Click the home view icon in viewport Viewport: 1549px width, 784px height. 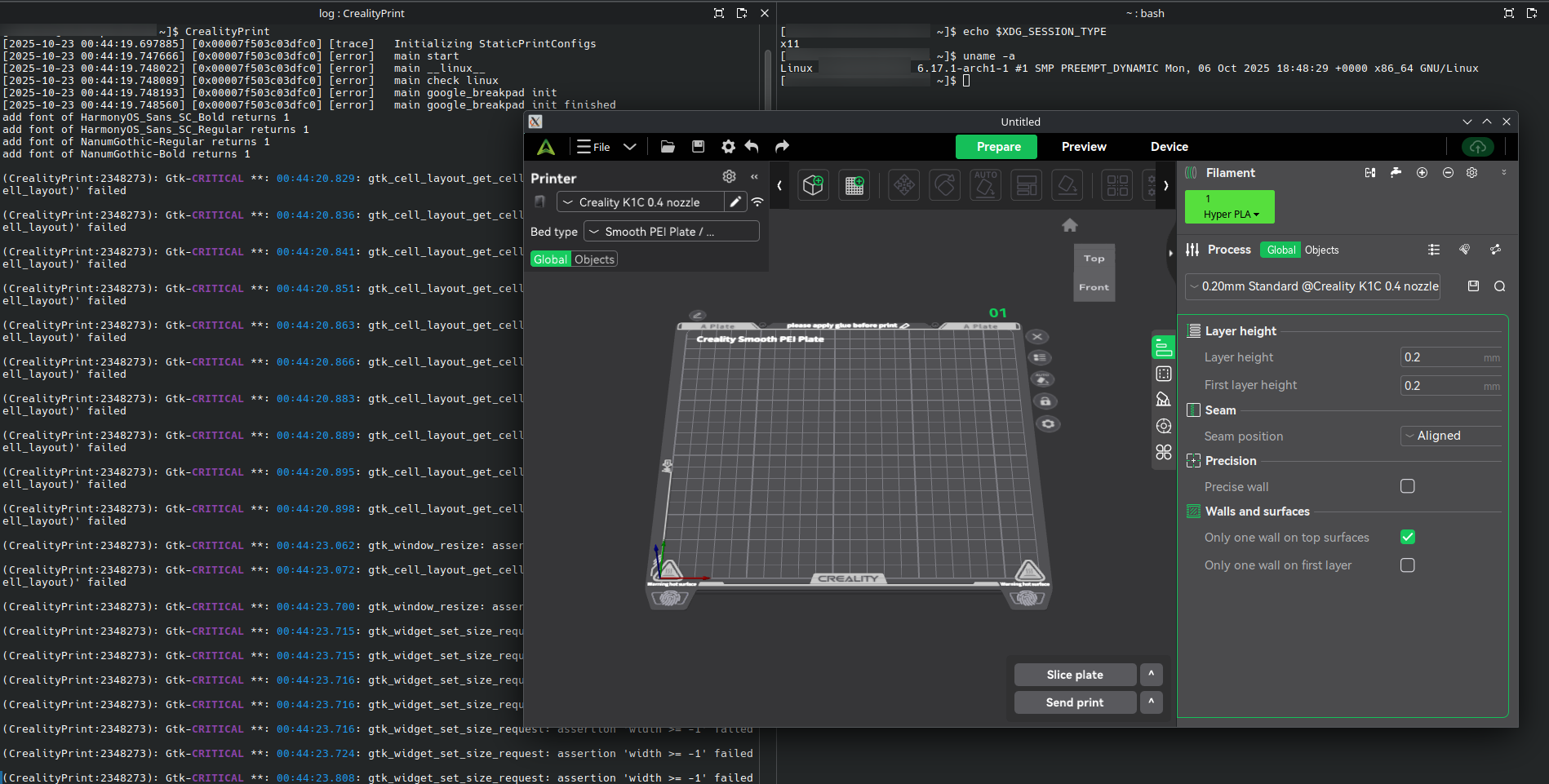click(x=1069, y=225)
